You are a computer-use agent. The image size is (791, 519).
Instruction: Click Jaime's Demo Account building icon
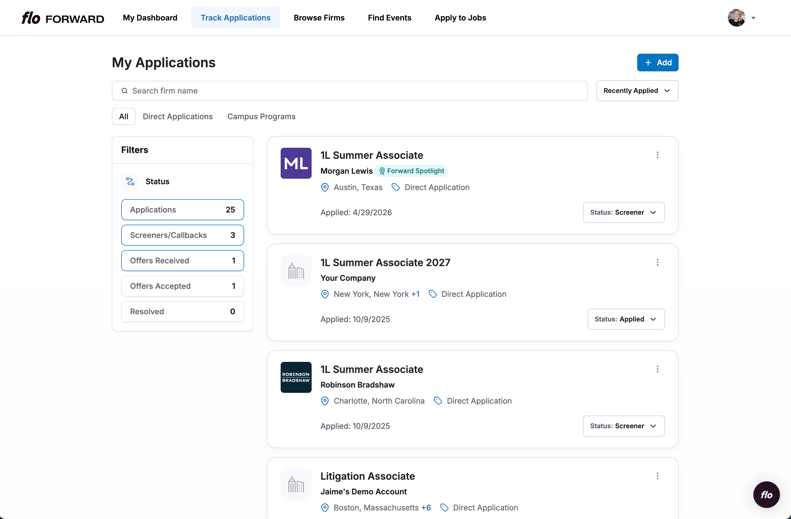coord(296,484)
